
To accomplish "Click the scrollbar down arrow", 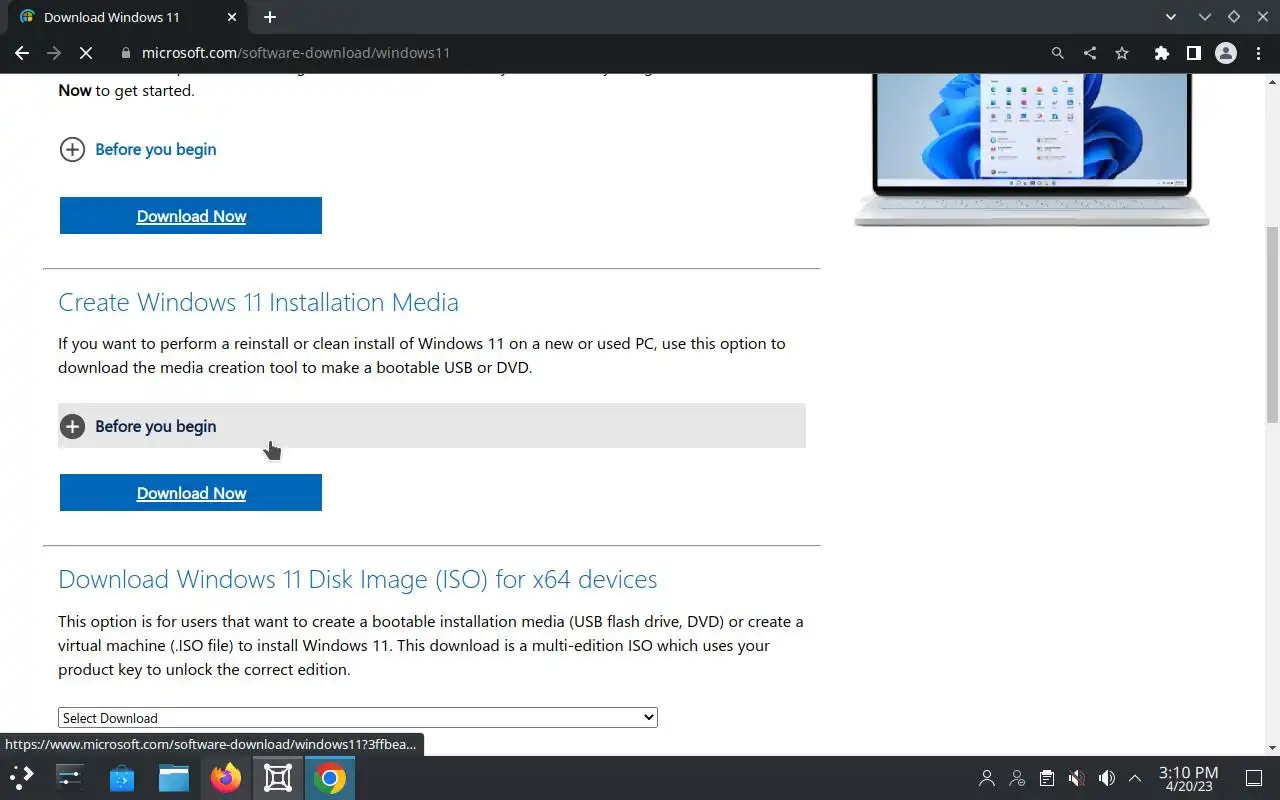I will (x=1272, y=747).
